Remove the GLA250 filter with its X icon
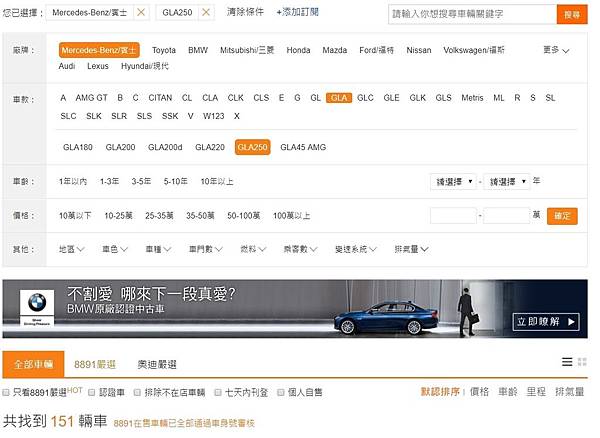The height and width of the screenshot is (438, 600). pos(206,13)
